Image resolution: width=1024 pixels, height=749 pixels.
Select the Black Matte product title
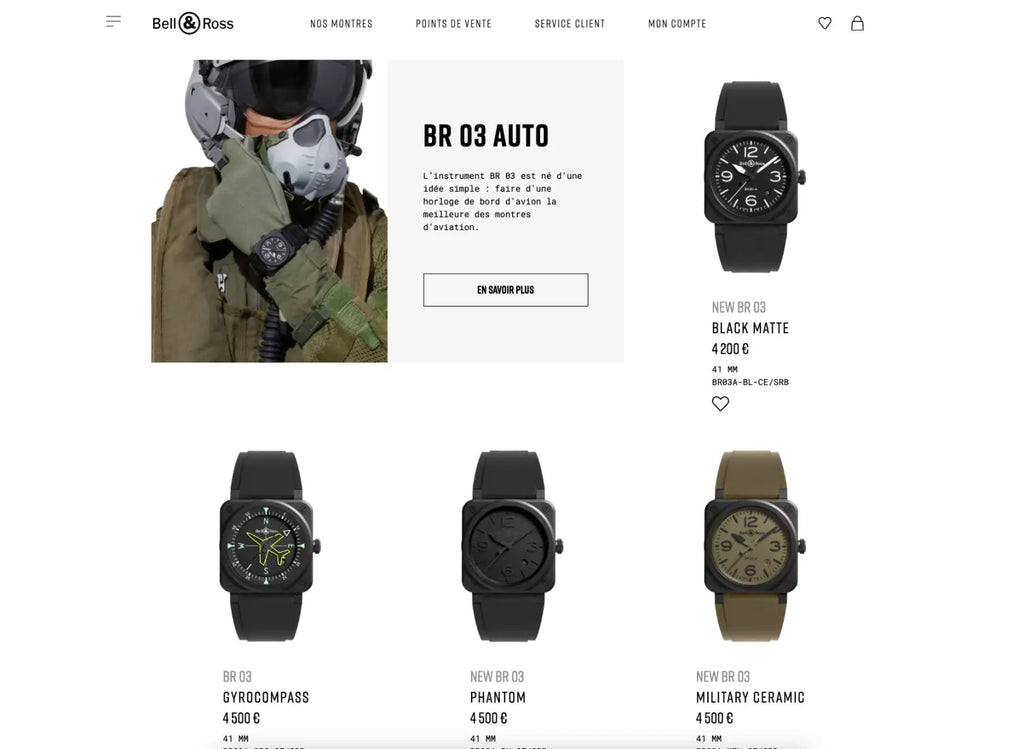click(x=750, y=328)
